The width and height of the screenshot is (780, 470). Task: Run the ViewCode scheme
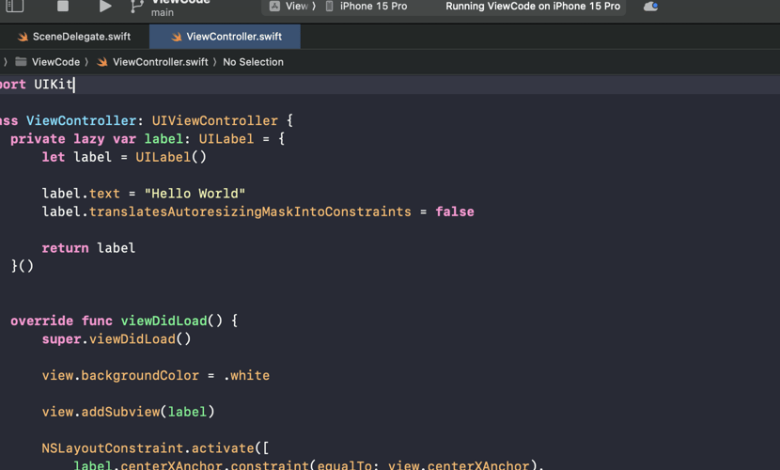tap(105, 6)
